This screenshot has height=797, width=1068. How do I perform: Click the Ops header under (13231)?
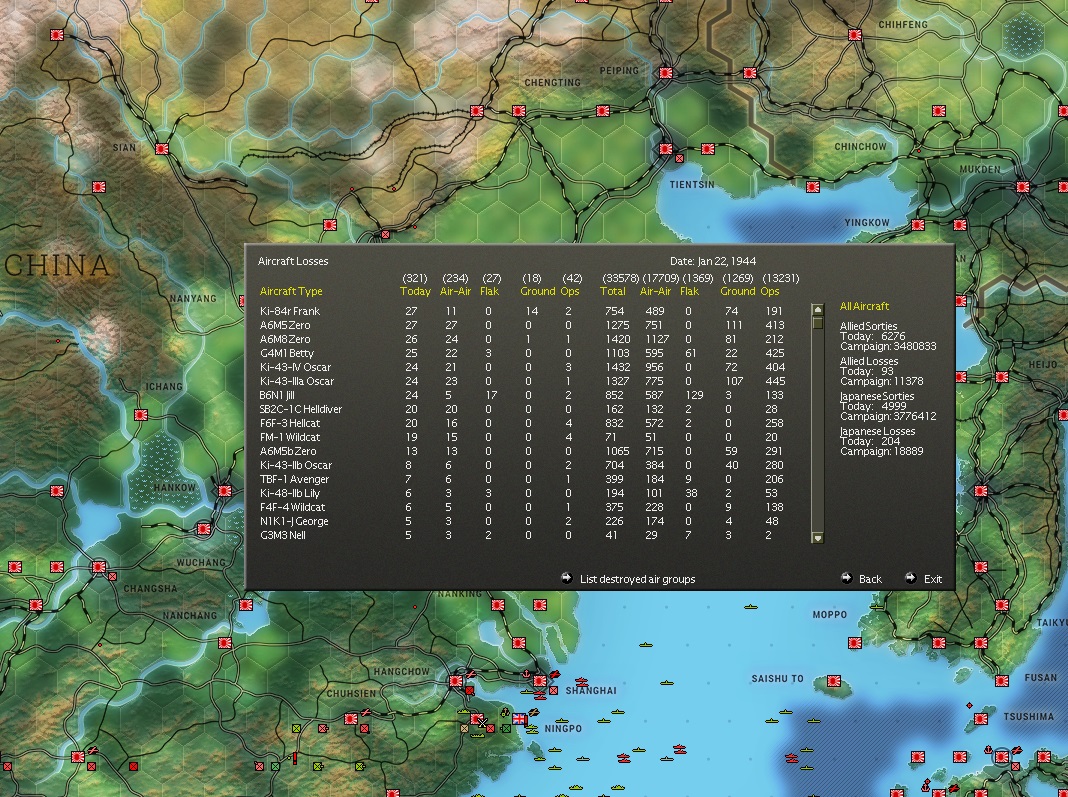(770, 292)
